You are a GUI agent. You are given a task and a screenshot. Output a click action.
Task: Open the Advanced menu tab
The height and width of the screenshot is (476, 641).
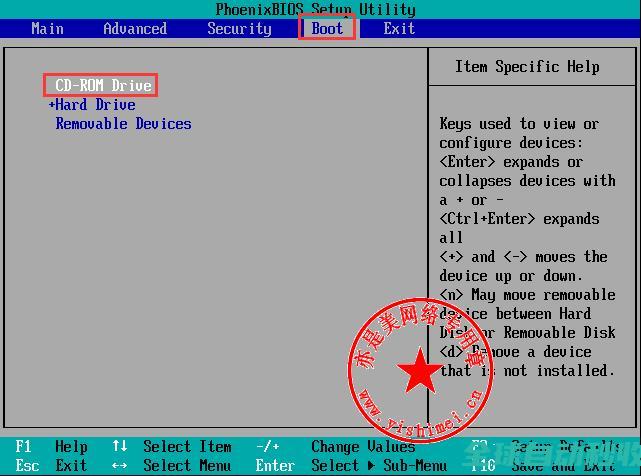click(x=135, y=28)
